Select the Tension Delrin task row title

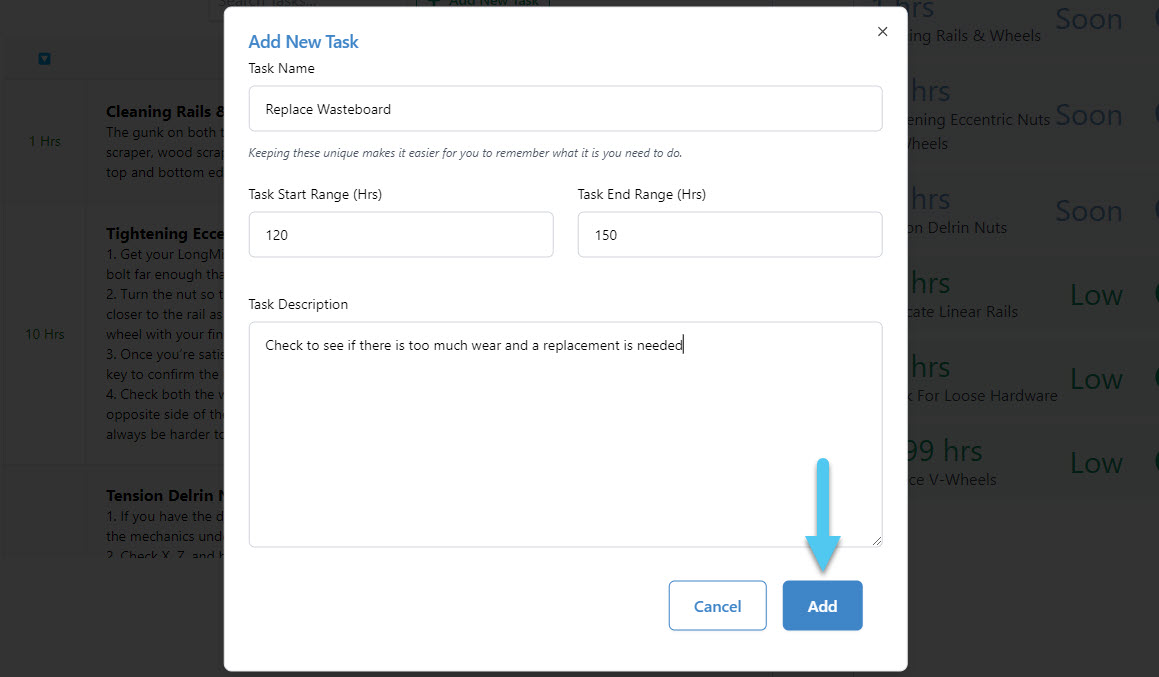point(160,496)
